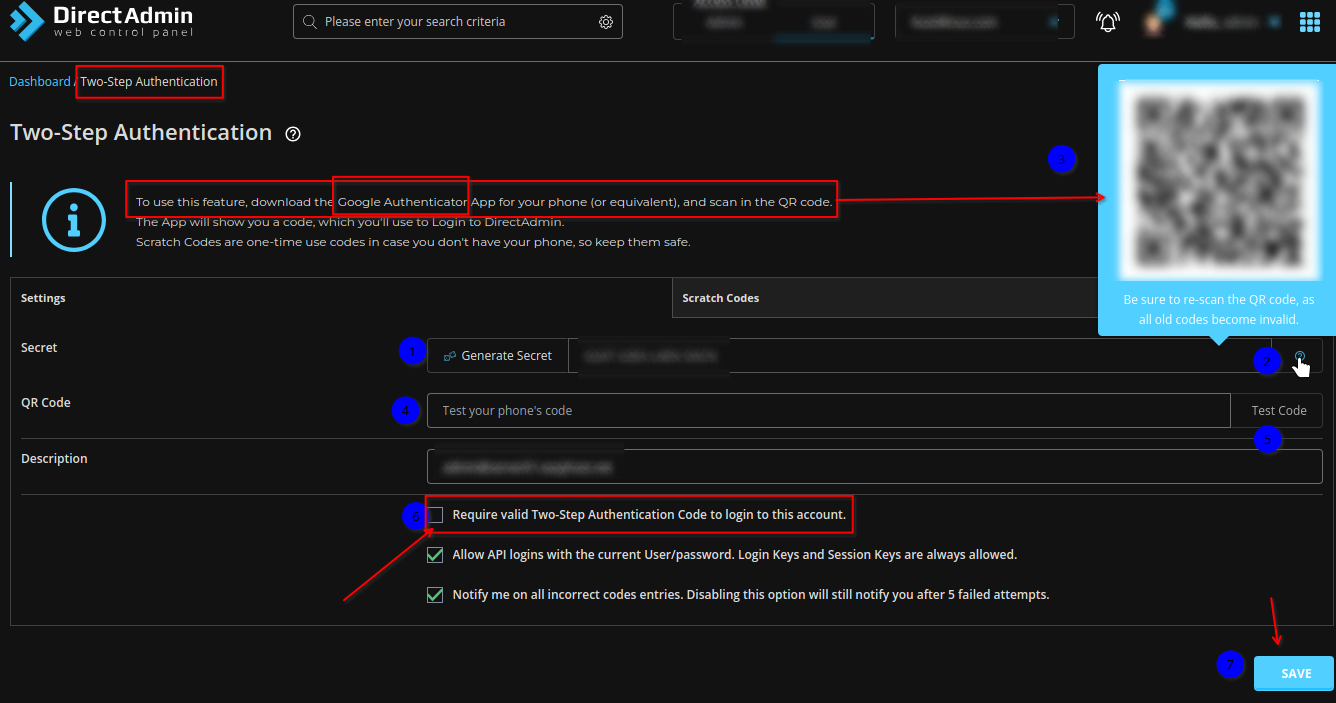Click the Secret row label
The image size is (1336, 703).
tap(39, 348)
